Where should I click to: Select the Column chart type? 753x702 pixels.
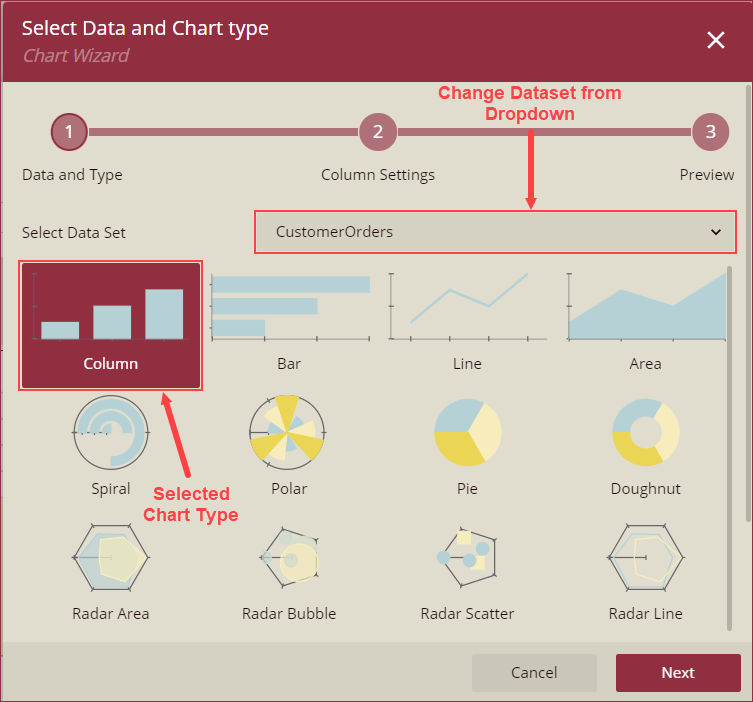[110, 325]
